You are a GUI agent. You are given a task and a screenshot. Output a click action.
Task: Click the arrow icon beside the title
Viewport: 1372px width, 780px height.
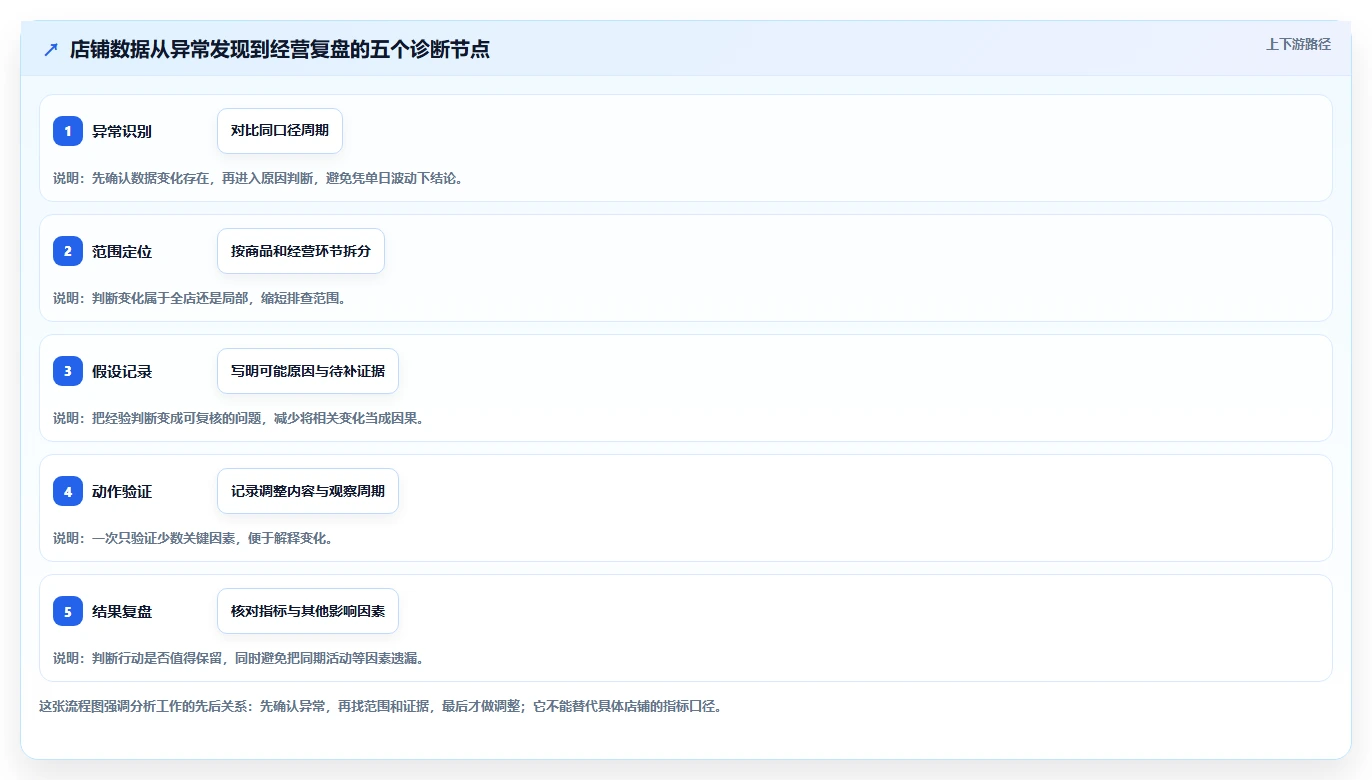click(x=51, y=49)
